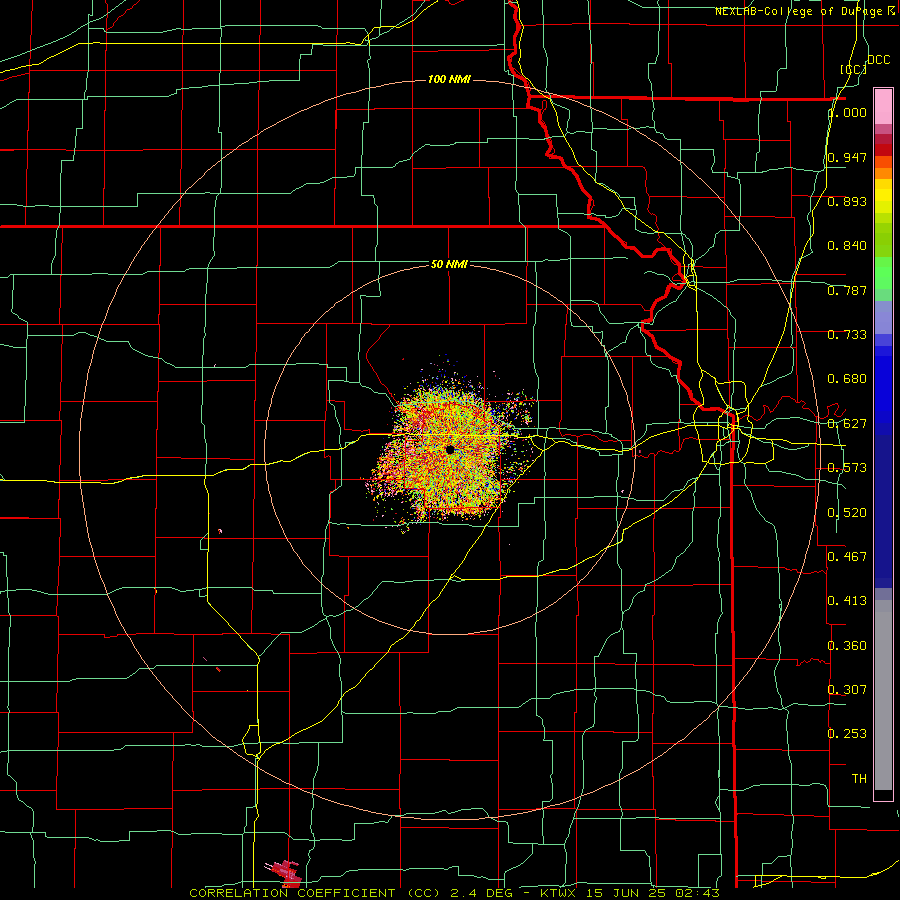This screenshot has height=900, width=900.
Task: Click the TH threshold label on scale
Action: tap(859, 779)
